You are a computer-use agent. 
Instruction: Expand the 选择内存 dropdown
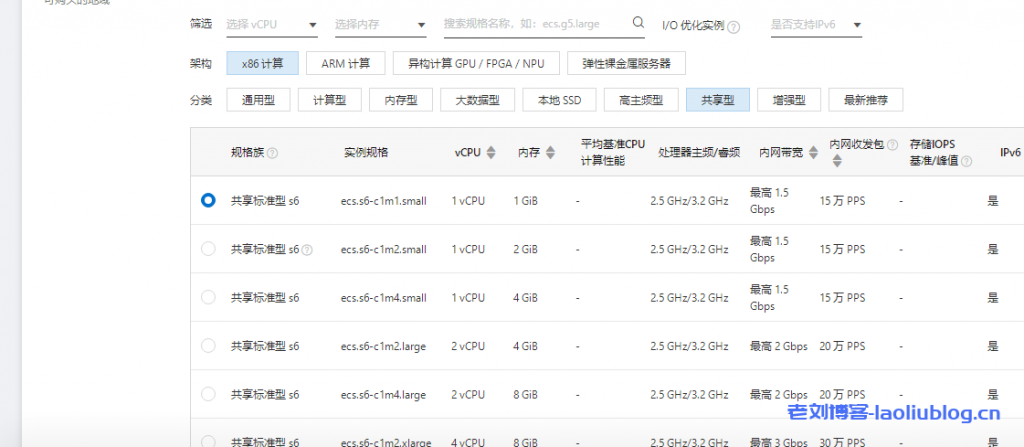[x=379, y=24]
